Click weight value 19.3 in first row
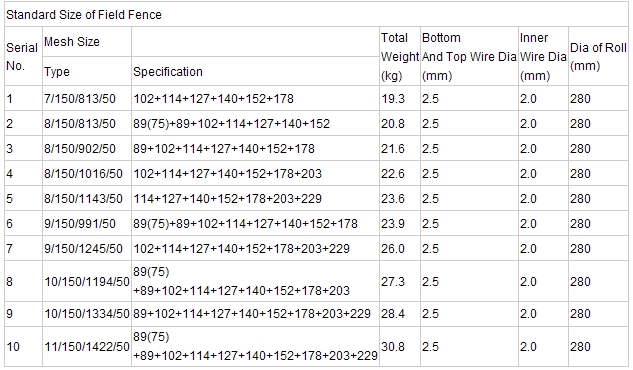 pos(393,98)
